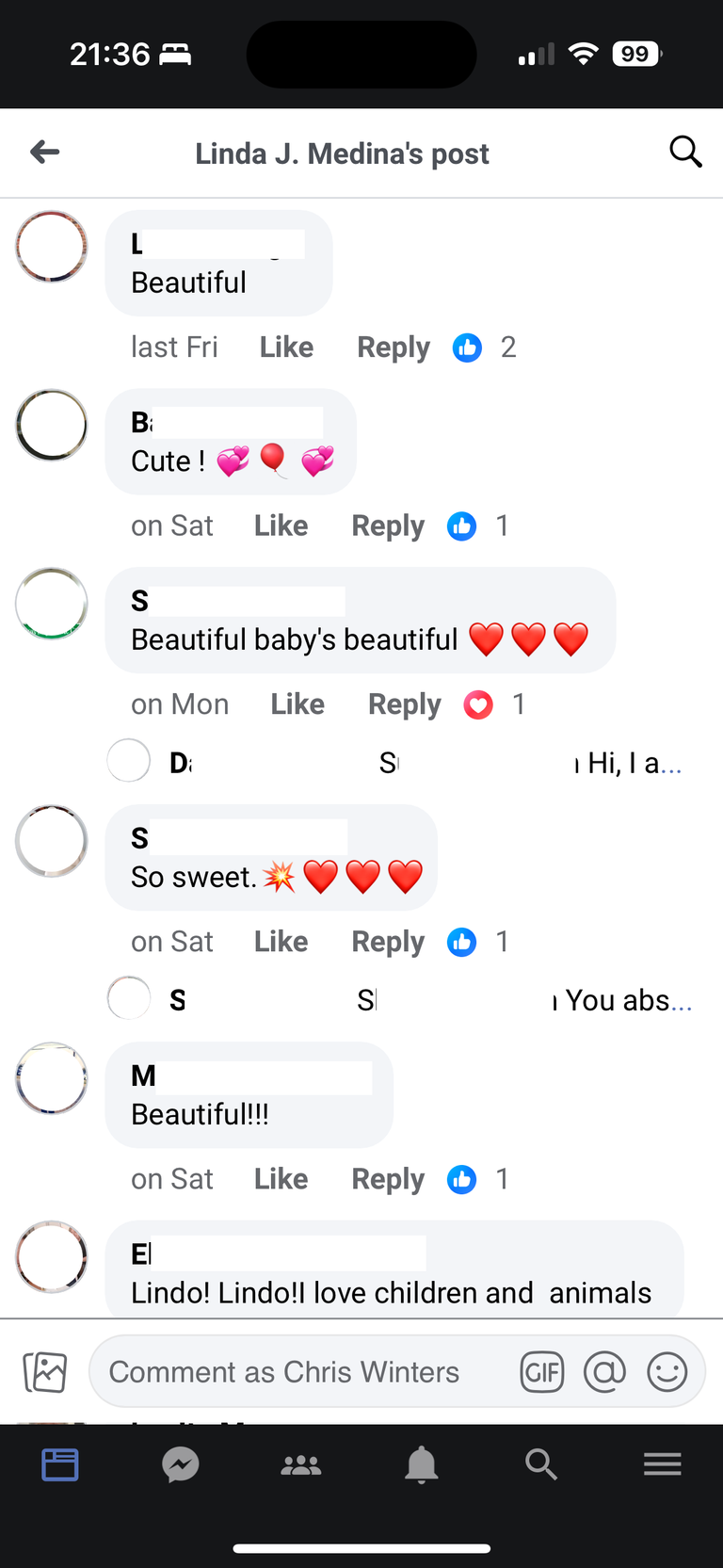Click the GIF icon in the comment bar
This screenshot has width=723, height=1568.
coord(541,1372)
